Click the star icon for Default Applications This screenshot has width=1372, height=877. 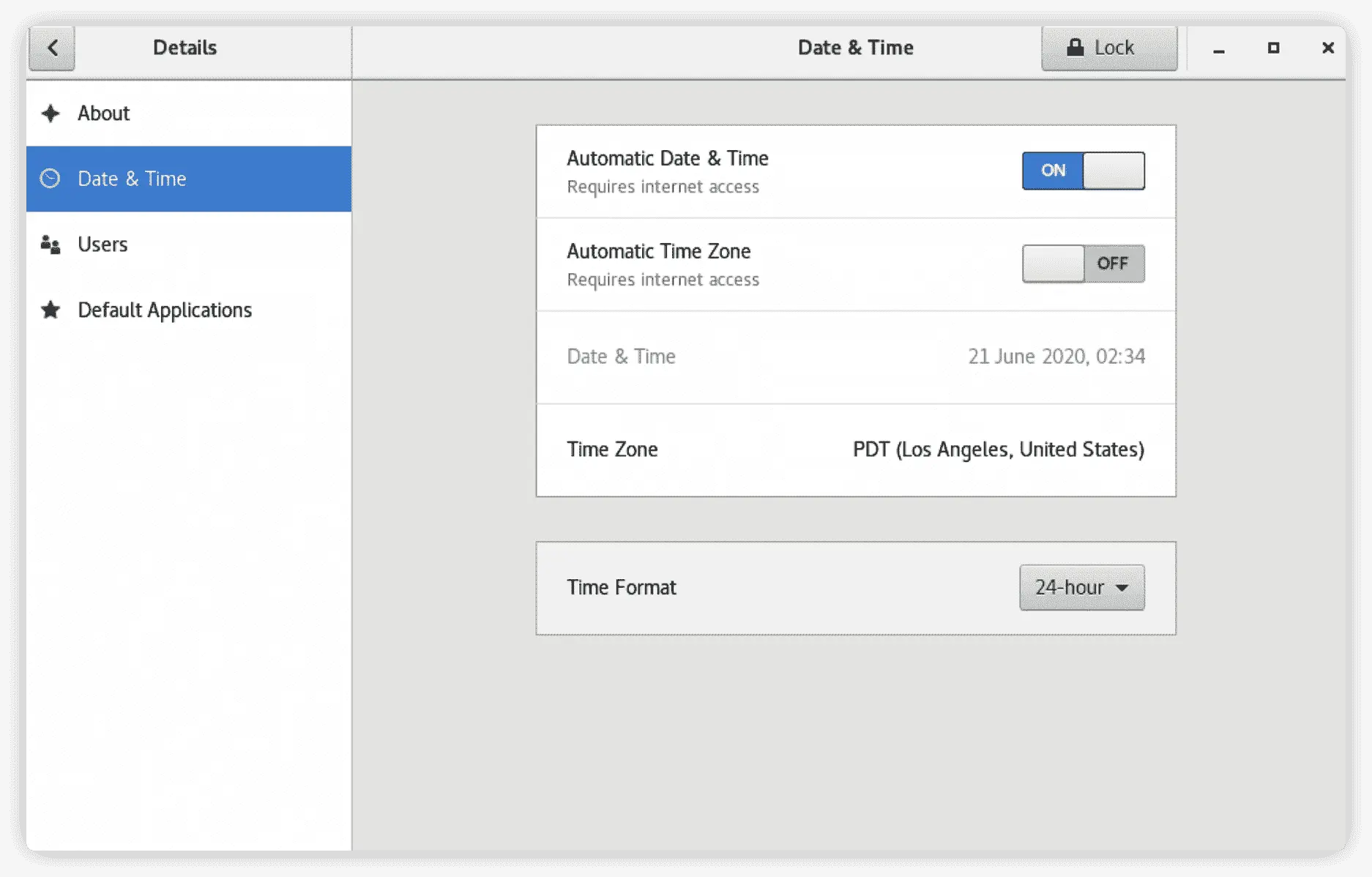(x=51, y=310)
